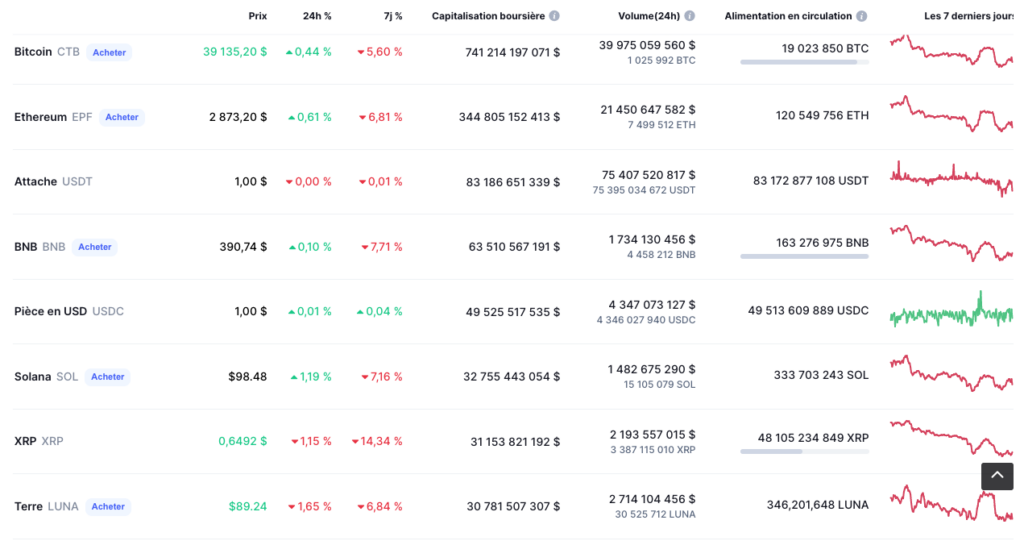Click Acheter button beside Ethereum
This screenshot has width=1024, height=541.
tap(122, 117)
